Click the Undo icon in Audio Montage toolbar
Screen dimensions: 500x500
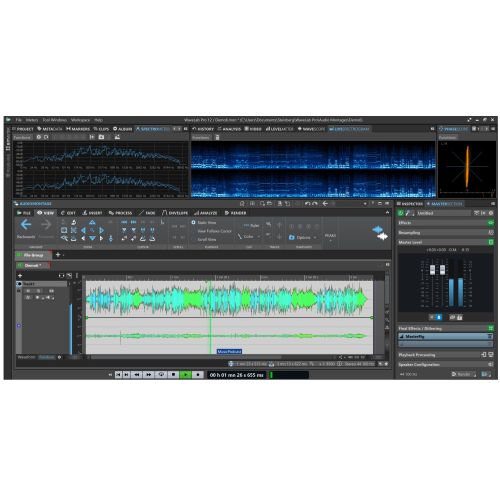click(x=307, y=203)
